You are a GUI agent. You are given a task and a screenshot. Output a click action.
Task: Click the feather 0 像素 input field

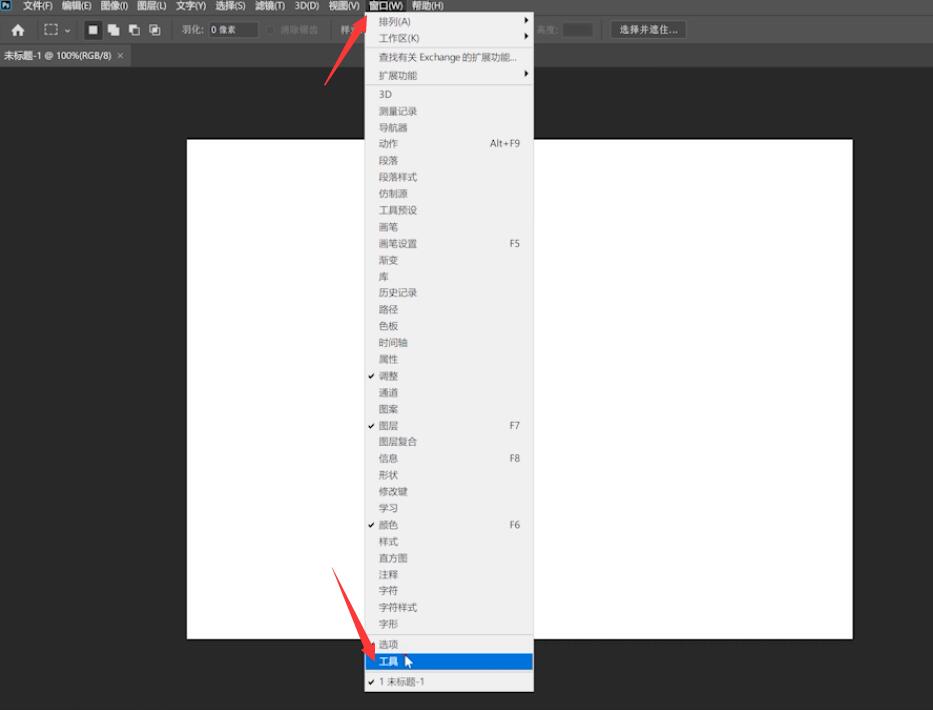(233, 30)
